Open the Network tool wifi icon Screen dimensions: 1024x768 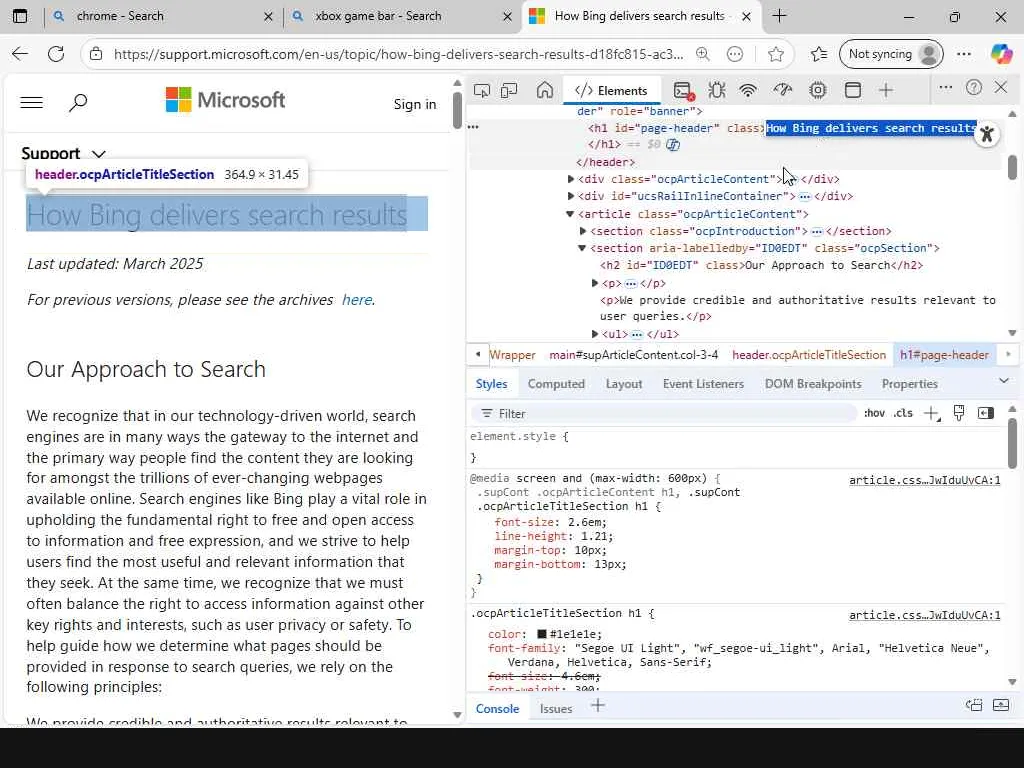coord(748,90)
